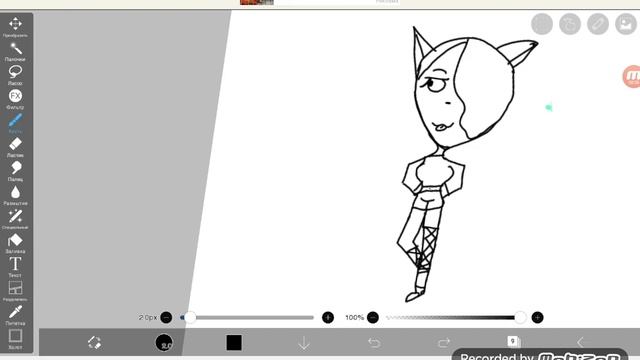The width and height of the screenshot is (640, 360).
Task: Select the Brush tool
Action: point(16,123)
